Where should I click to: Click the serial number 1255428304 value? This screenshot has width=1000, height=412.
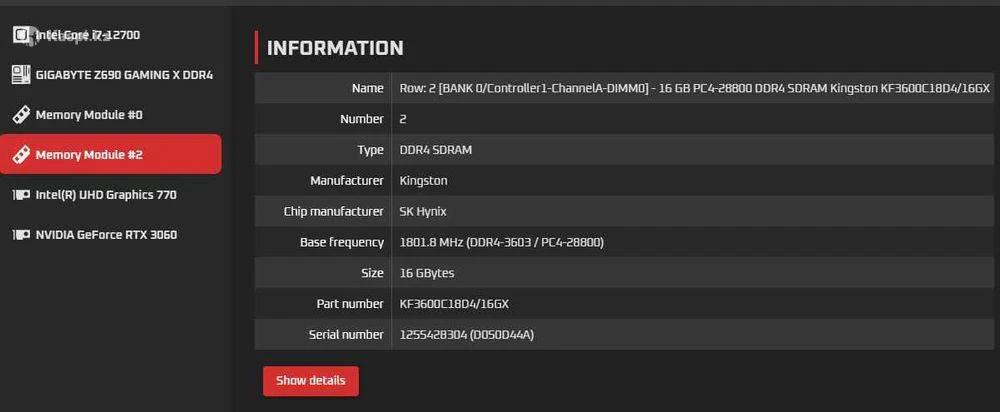467,334
